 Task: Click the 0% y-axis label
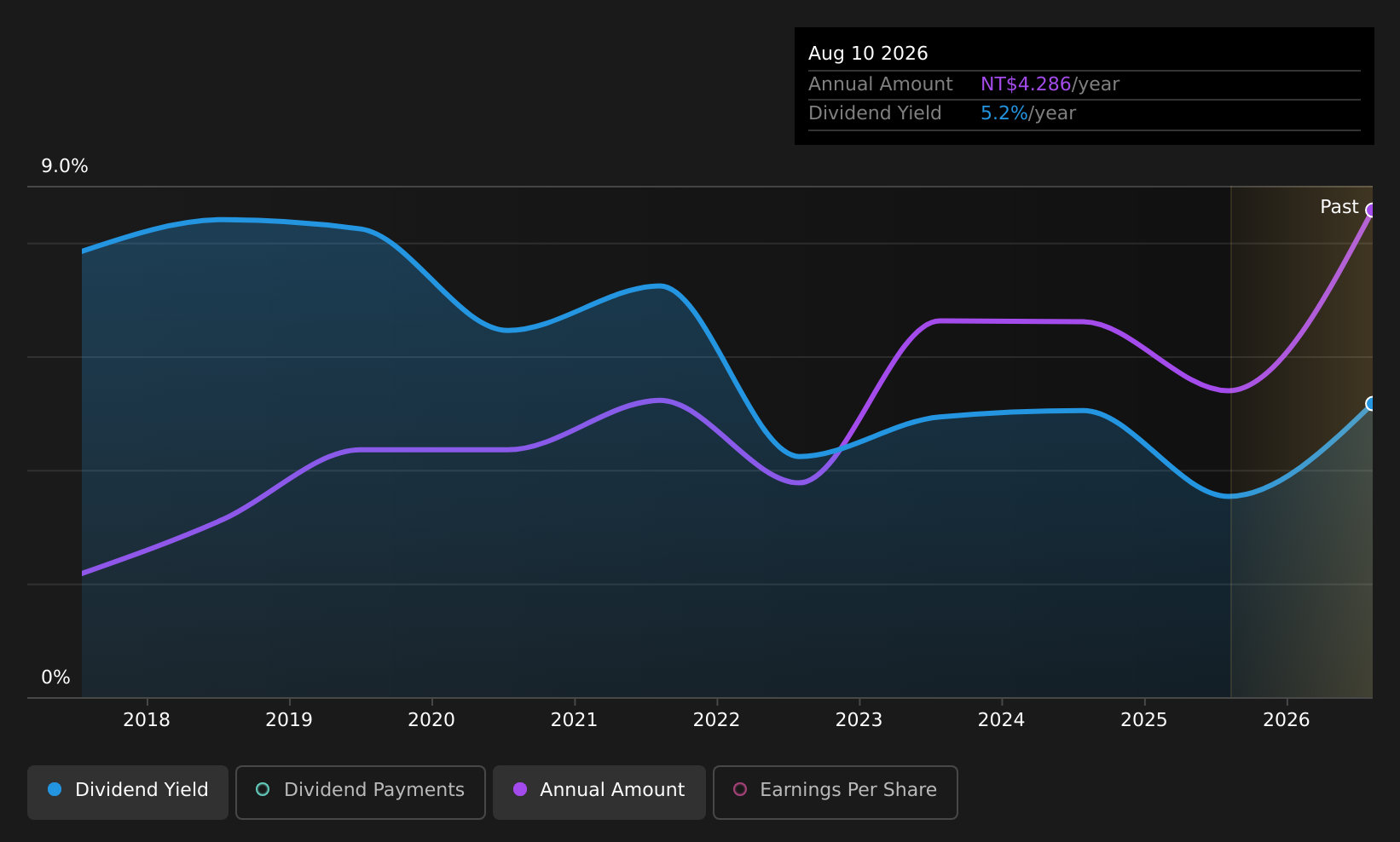pyautogui.click(x=55, y=678)
